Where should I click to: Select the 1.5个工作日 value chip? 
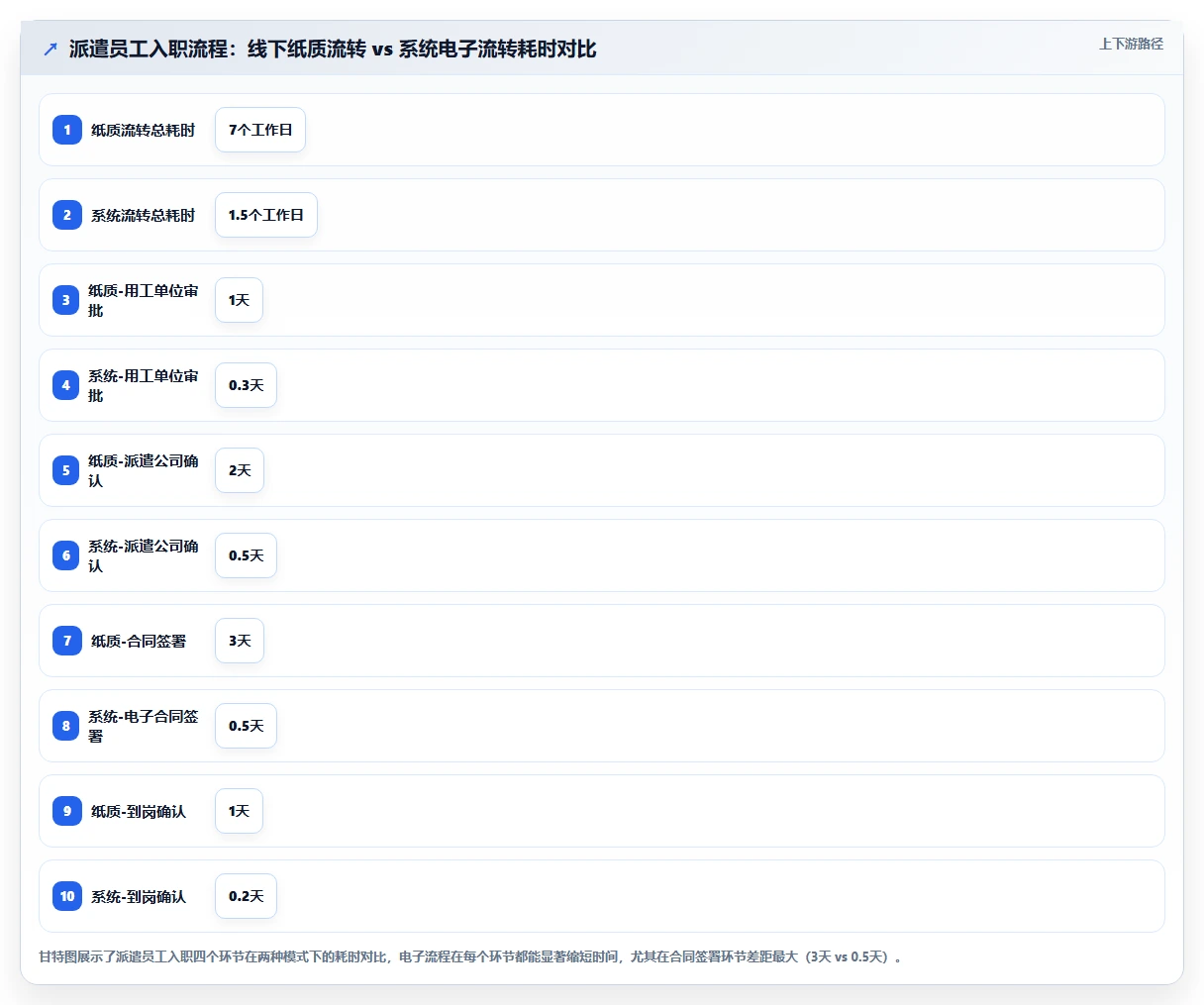pos(266,215)
